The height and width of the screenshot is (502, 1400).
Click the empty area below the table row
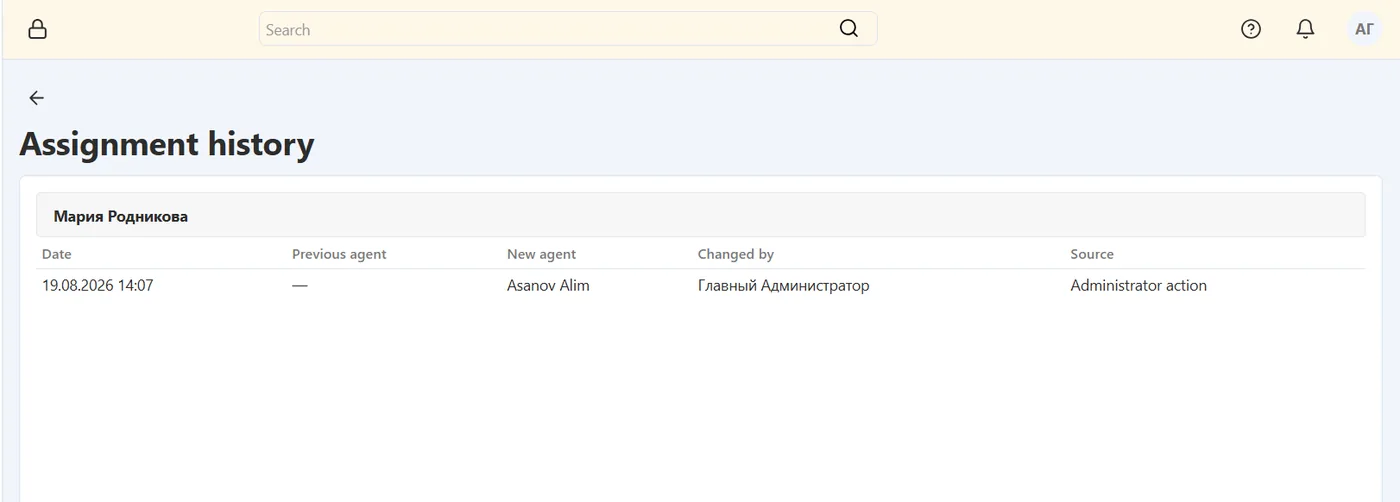[700, 400]
